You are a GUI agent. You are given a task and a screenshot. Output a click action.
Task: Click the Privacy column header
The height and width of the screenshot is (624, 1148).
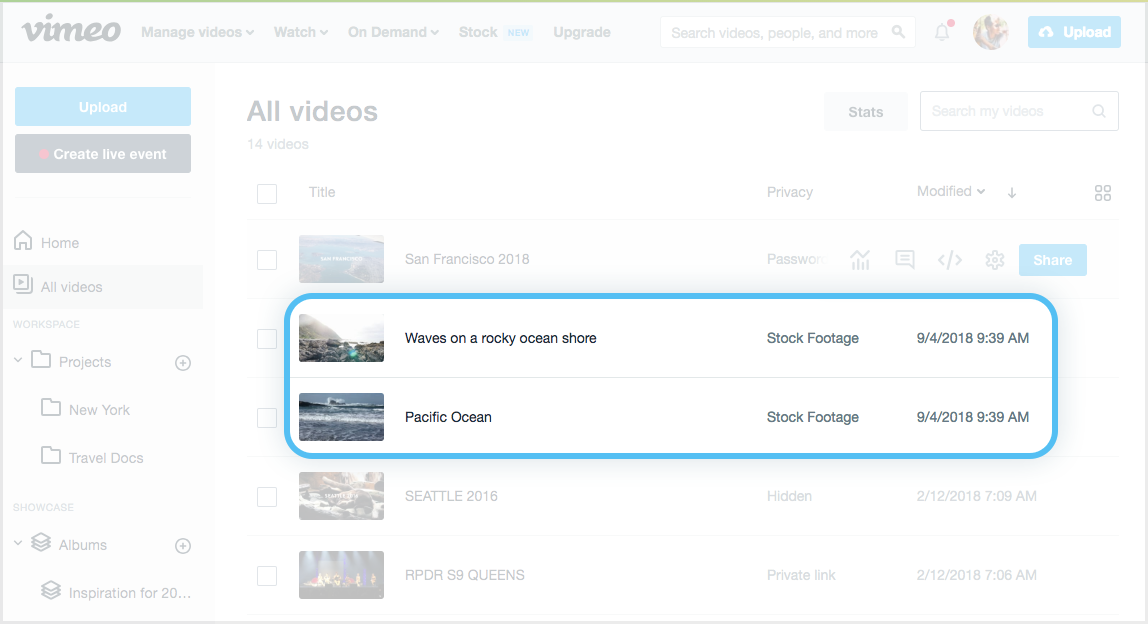click(x=790, y=193)
